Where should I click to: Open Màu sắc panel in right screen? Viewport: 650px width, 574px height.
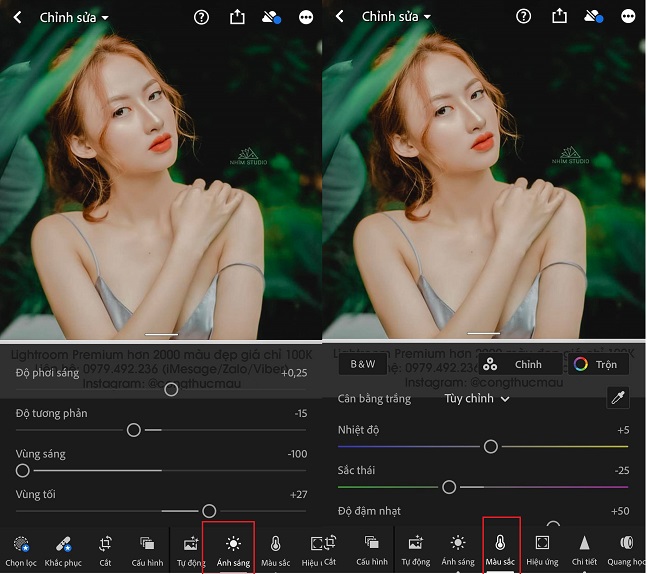[500, 550]
